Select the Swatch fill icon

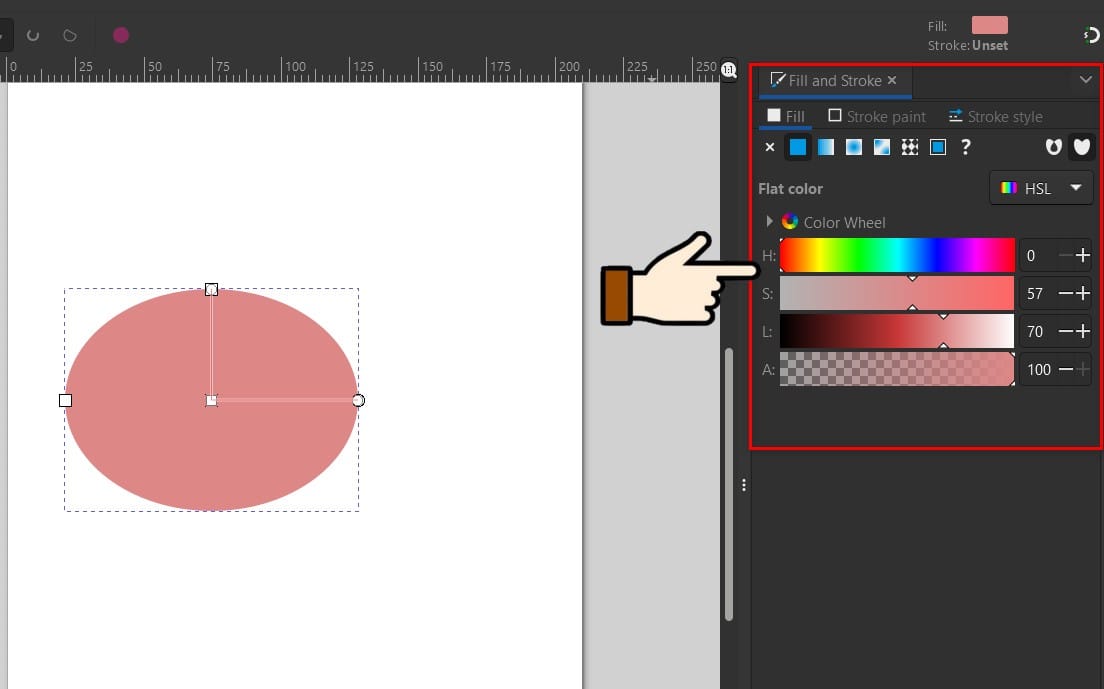tap(938, 147)
